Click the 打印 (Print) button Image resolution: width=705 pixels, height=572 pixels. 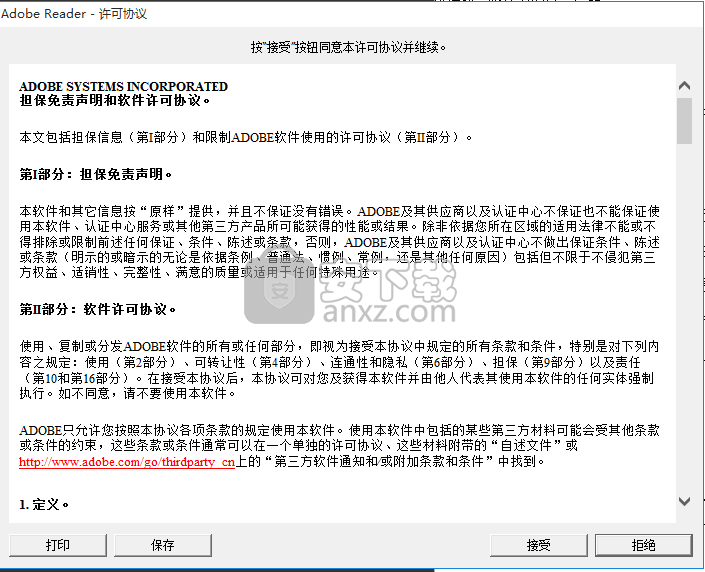click(x=58, y=545)
